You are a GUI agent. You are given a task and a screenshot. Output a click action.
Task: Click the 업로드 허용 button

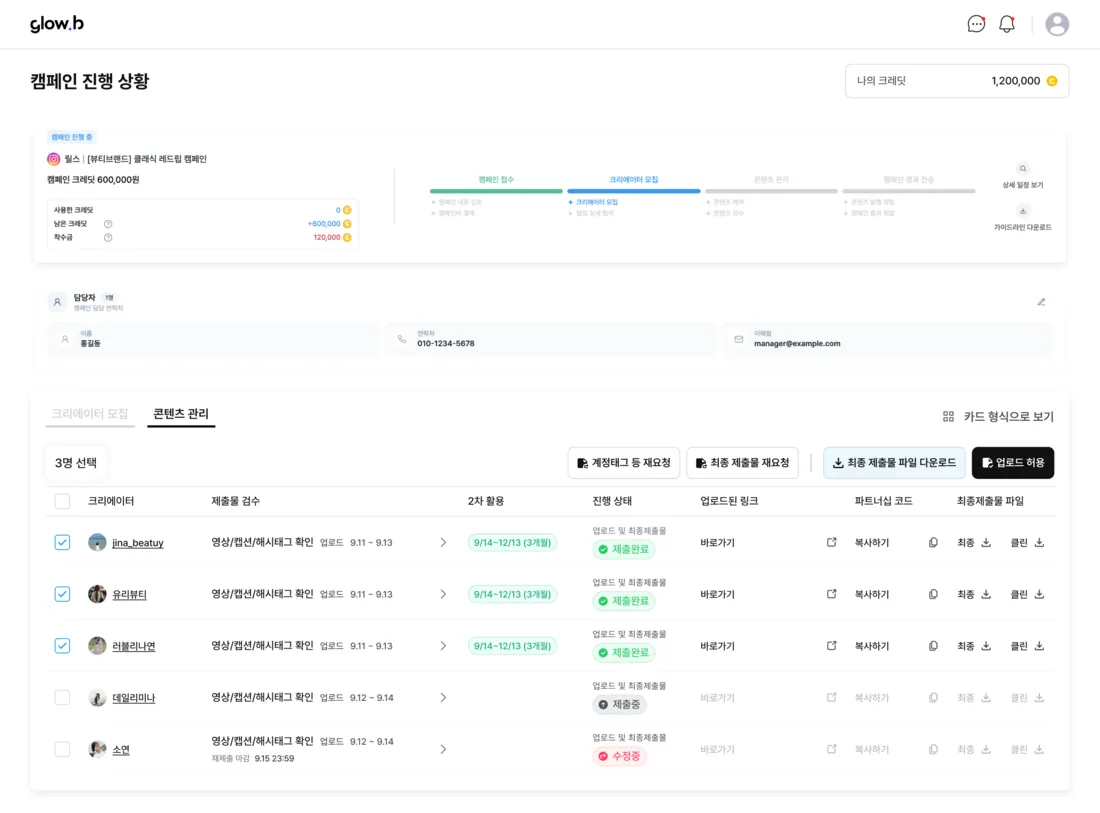1013,463
